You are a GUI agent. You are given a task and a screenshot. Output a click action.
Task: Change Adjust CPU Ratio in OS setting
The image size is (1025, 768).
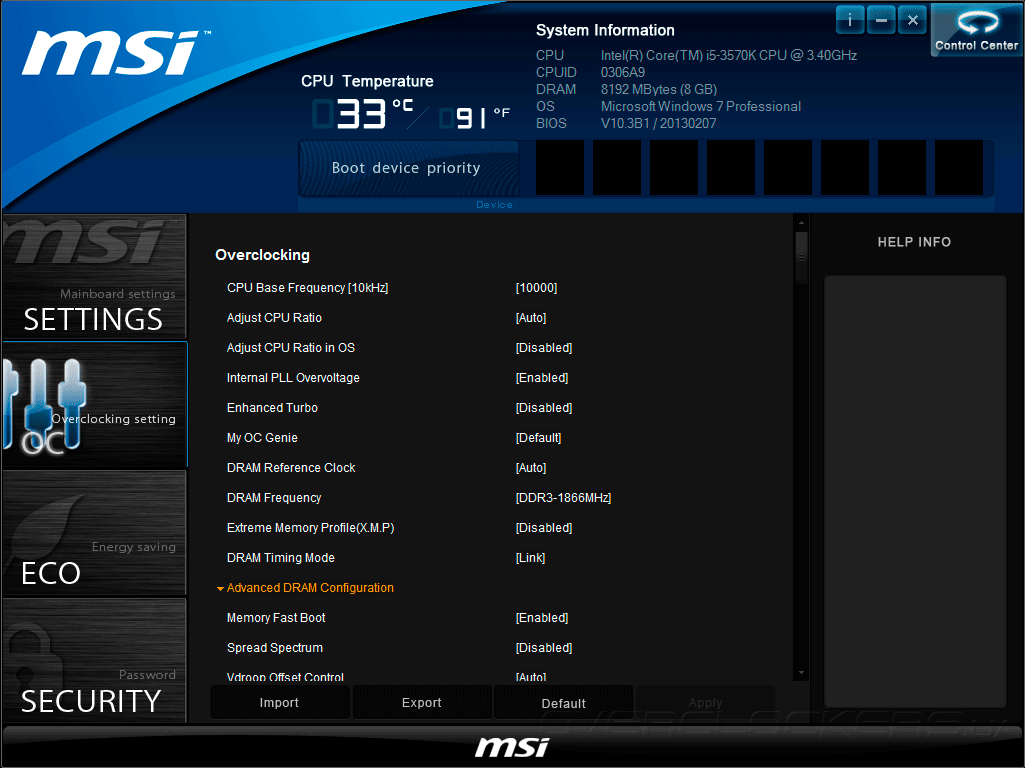coord(544,348)
